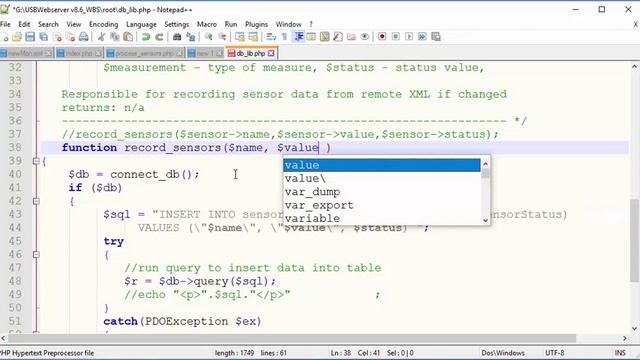
Task: Switch to the process_sensors.php tab
Action: pyautogui.click(x=145, y=53)
